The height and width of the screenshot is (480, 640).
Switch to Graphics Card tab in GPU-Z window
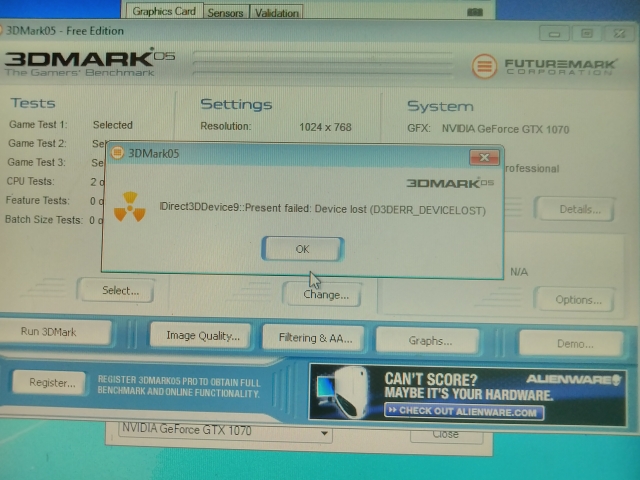[164, 11]
